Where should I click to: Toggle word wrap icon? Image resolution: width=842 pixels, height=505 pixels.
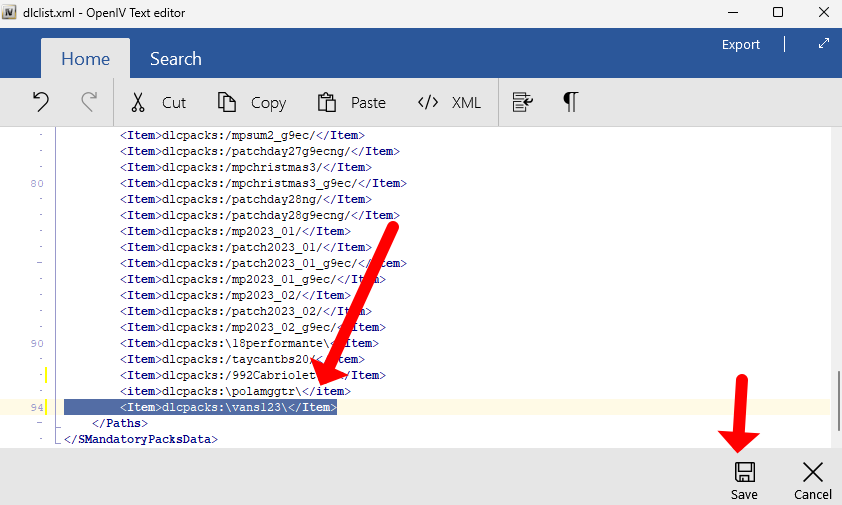521,102
